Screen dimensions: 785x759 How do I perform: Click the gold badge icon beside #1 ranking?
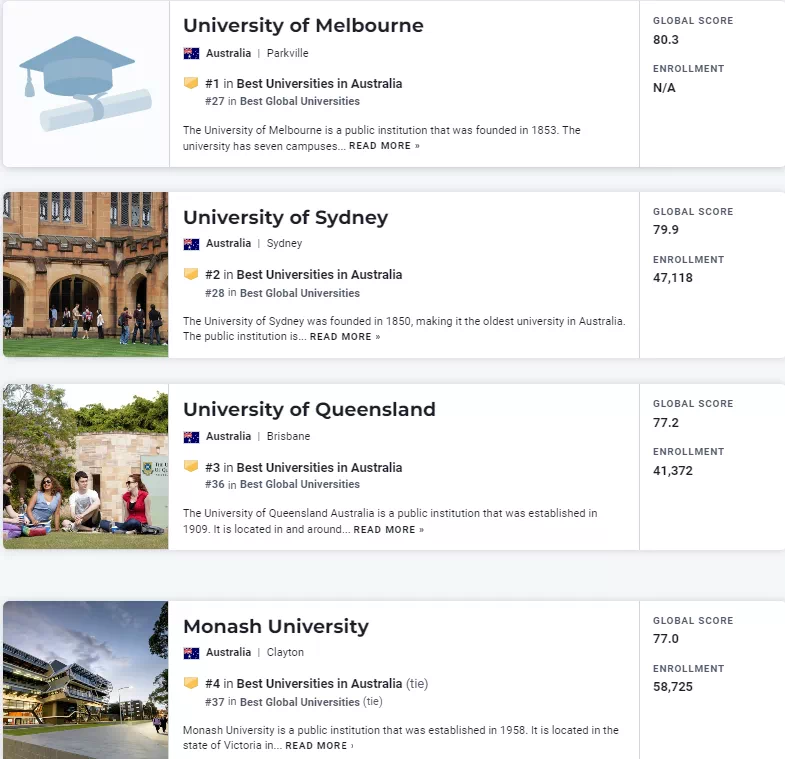(x=191, y=83)
